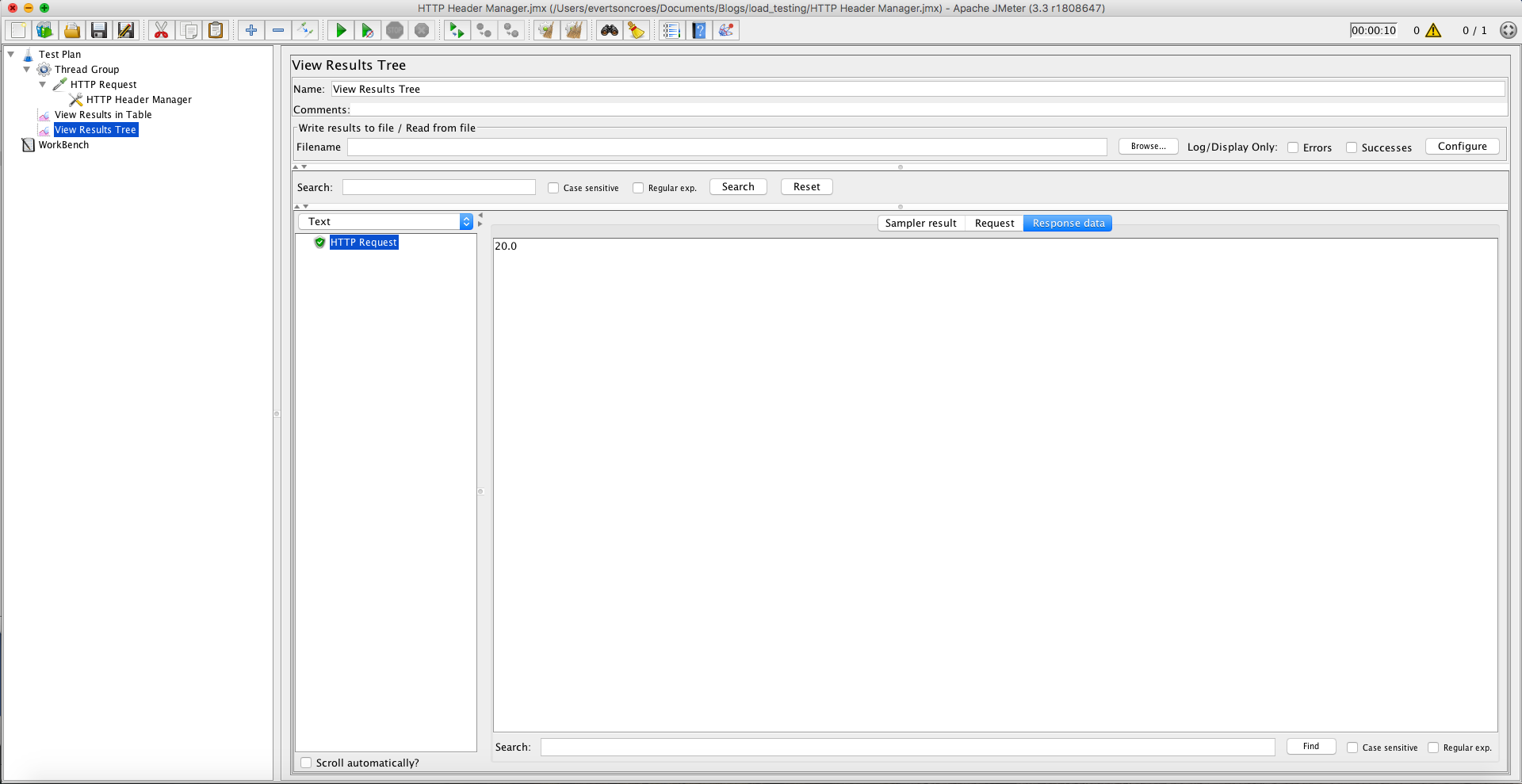Click the Save As pencil-disk icon
The image size is (1522, 784).
126,30
